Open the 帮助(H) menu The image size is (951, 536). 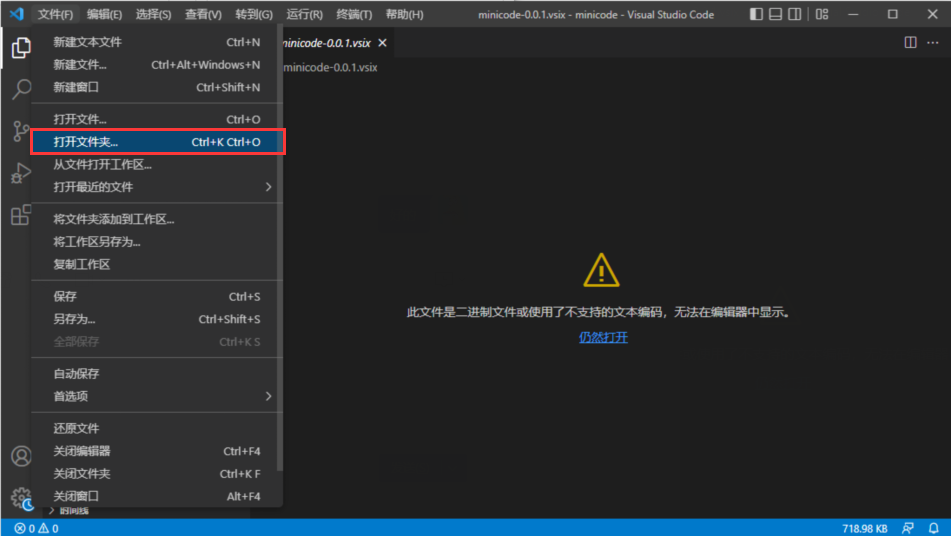(x=405, y=14)
